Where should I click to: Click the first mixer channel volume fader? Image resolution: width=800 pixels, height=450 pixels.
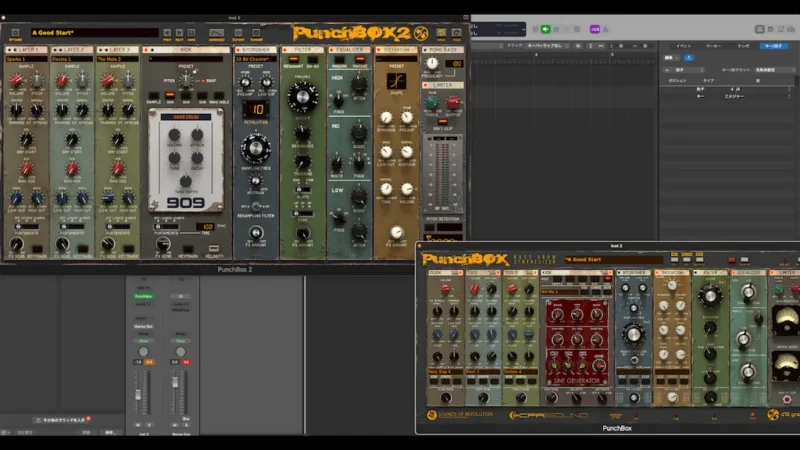tap(138, 395)
